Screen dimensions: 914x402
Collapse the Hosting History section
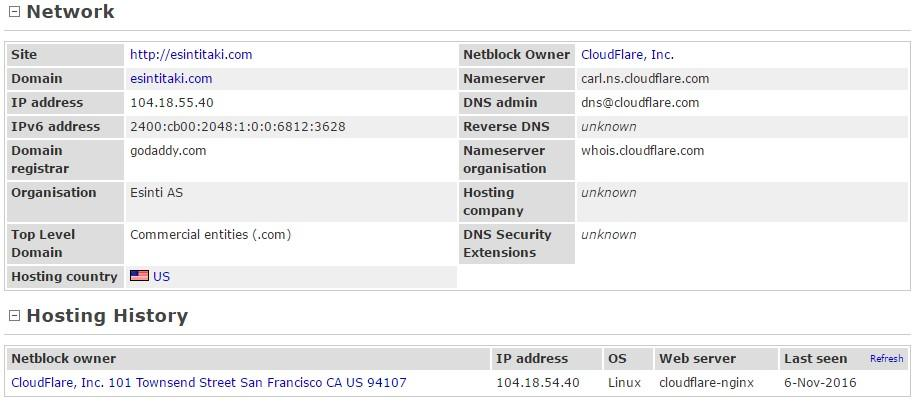coord(14,316)
